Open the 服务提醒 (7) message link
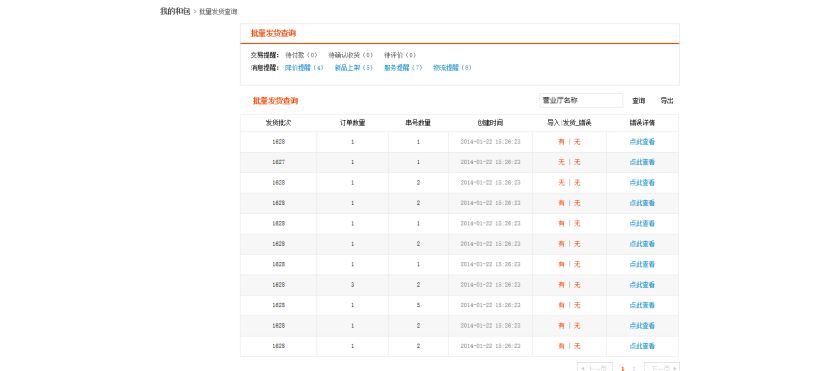This screenshot has width=840, height=371. (x=403, y=68)
